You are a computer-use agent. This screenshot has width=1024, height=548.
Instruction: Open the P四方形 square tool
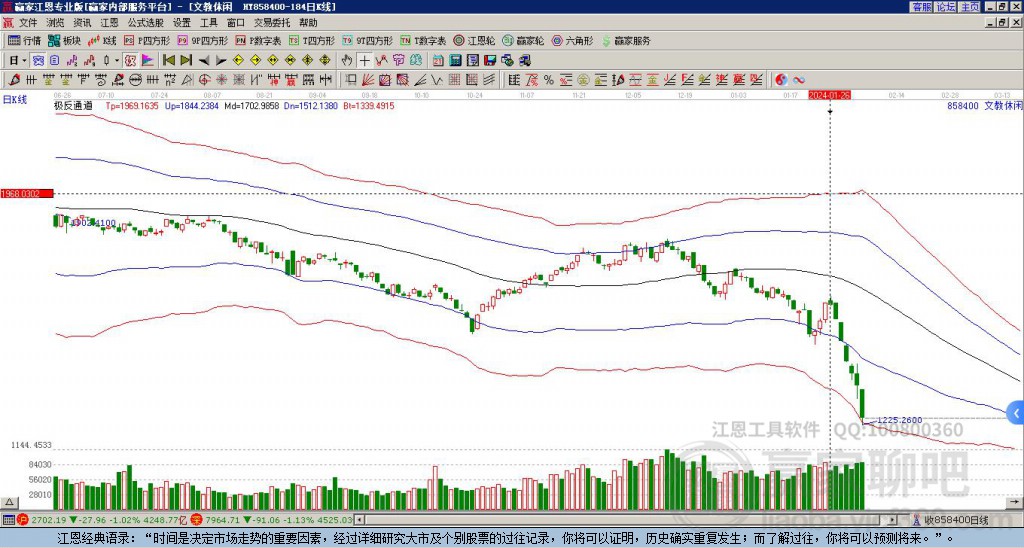coord(148,41)
